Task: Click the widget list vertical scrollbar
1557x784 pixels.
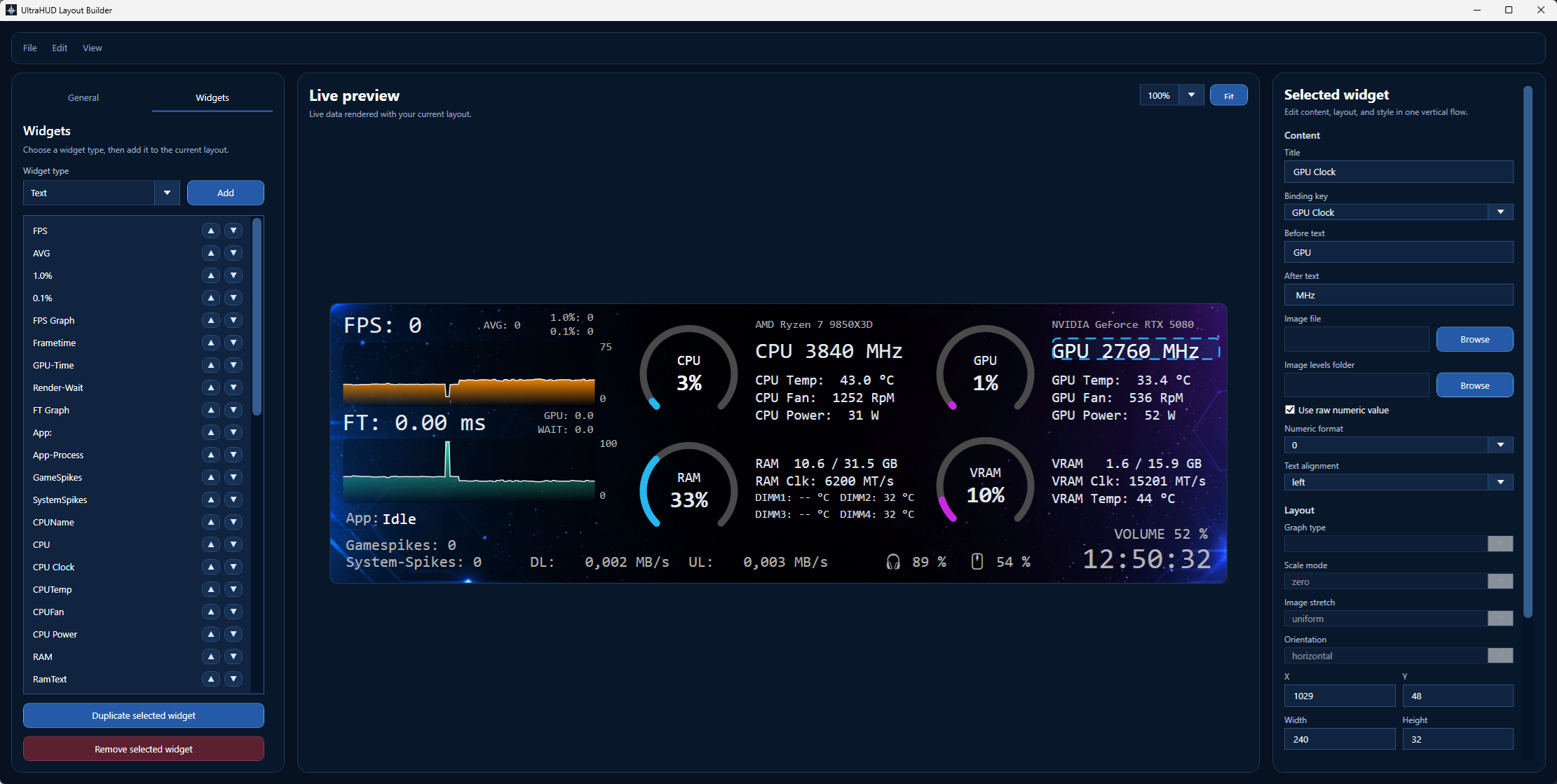Action: [x=257, y=315]
